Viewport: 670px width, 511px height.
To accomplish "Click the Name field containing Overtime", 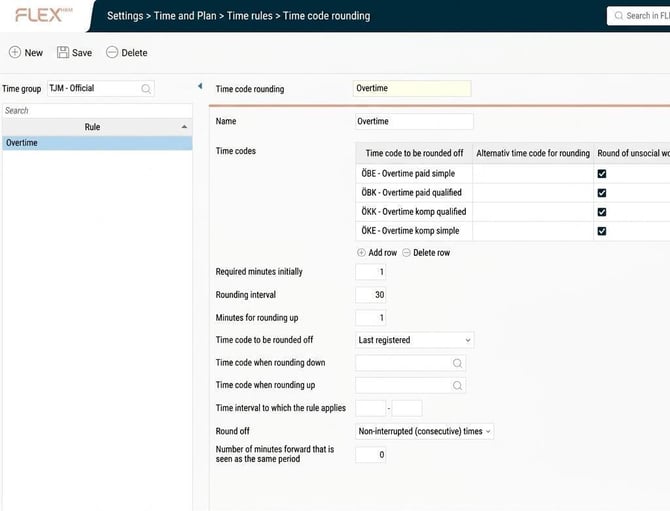I will (414, 121).
